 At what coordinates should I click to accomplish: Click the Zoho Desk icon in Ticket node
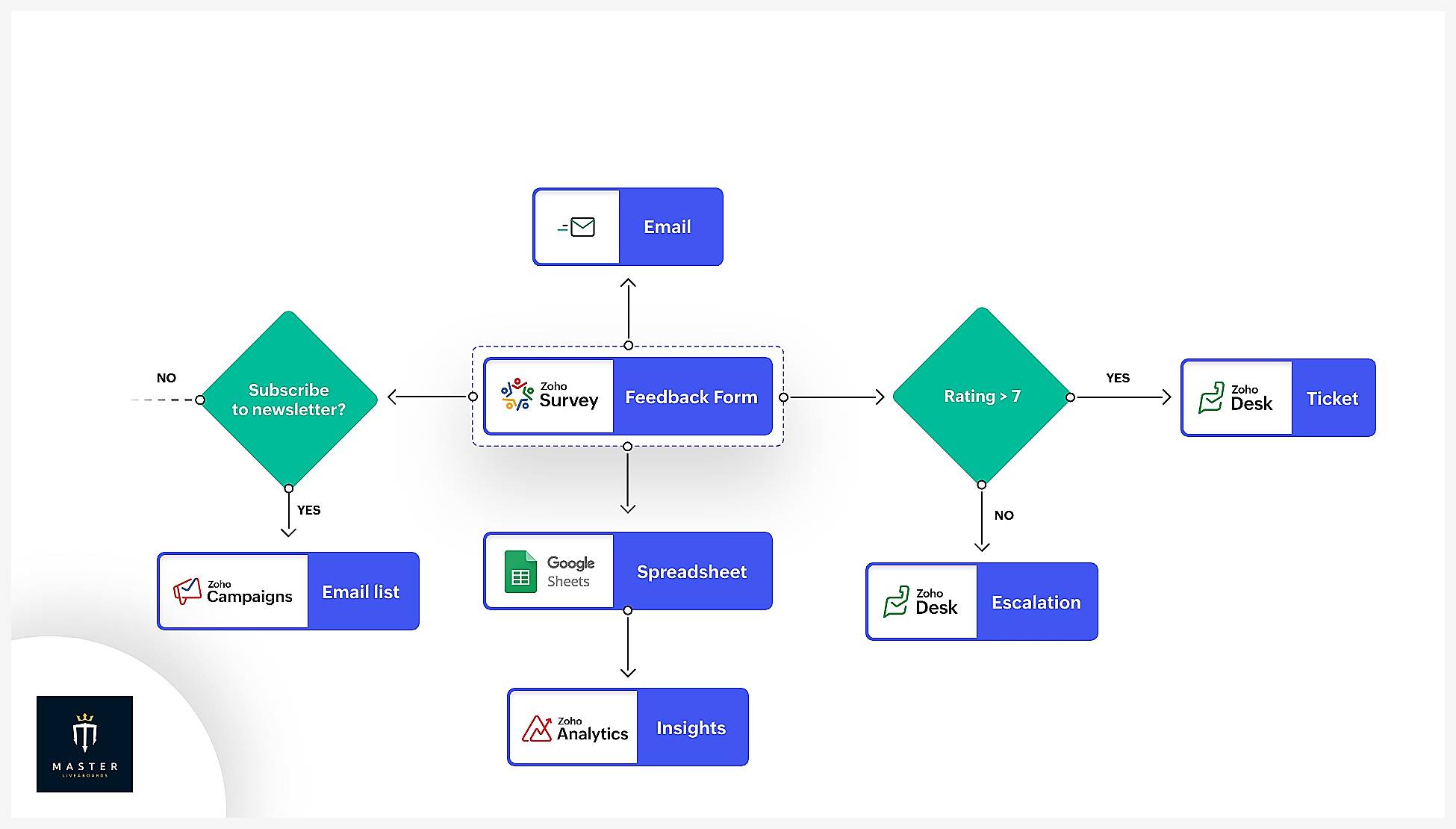pos(1211,397)
